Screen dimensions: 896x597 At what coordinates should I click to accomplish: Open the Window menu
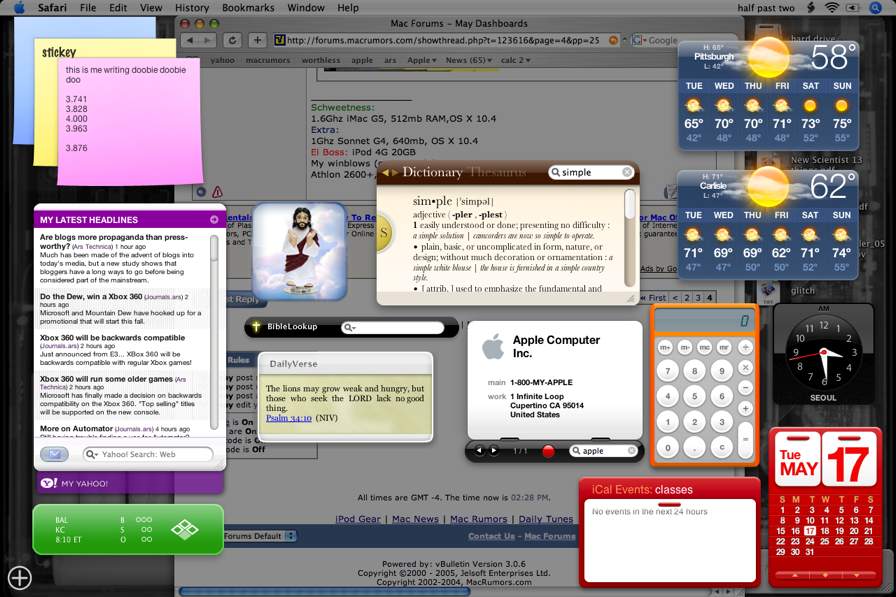[306, 7]
